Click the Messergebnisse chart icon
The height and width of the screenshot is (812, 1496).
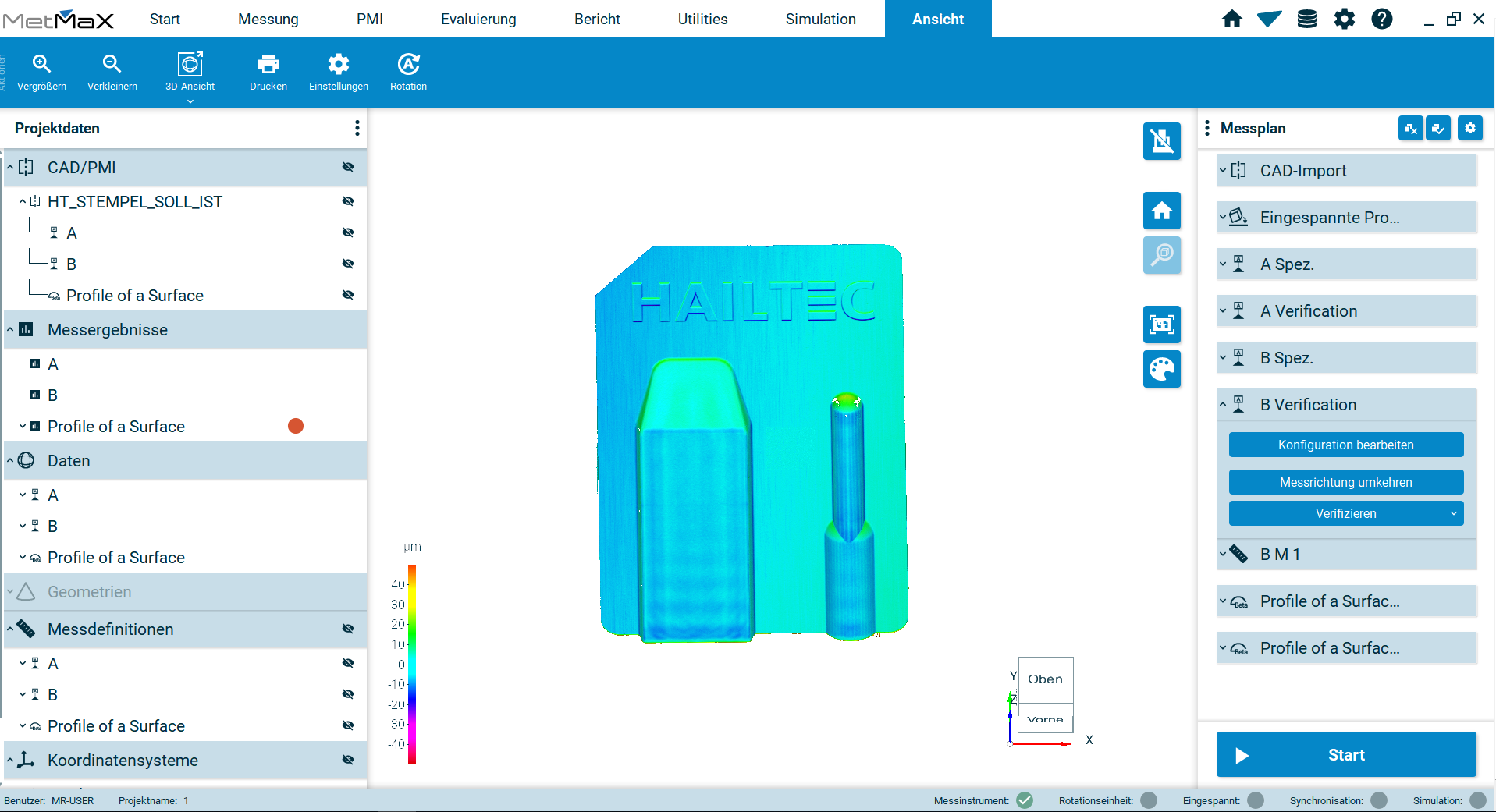26,329
